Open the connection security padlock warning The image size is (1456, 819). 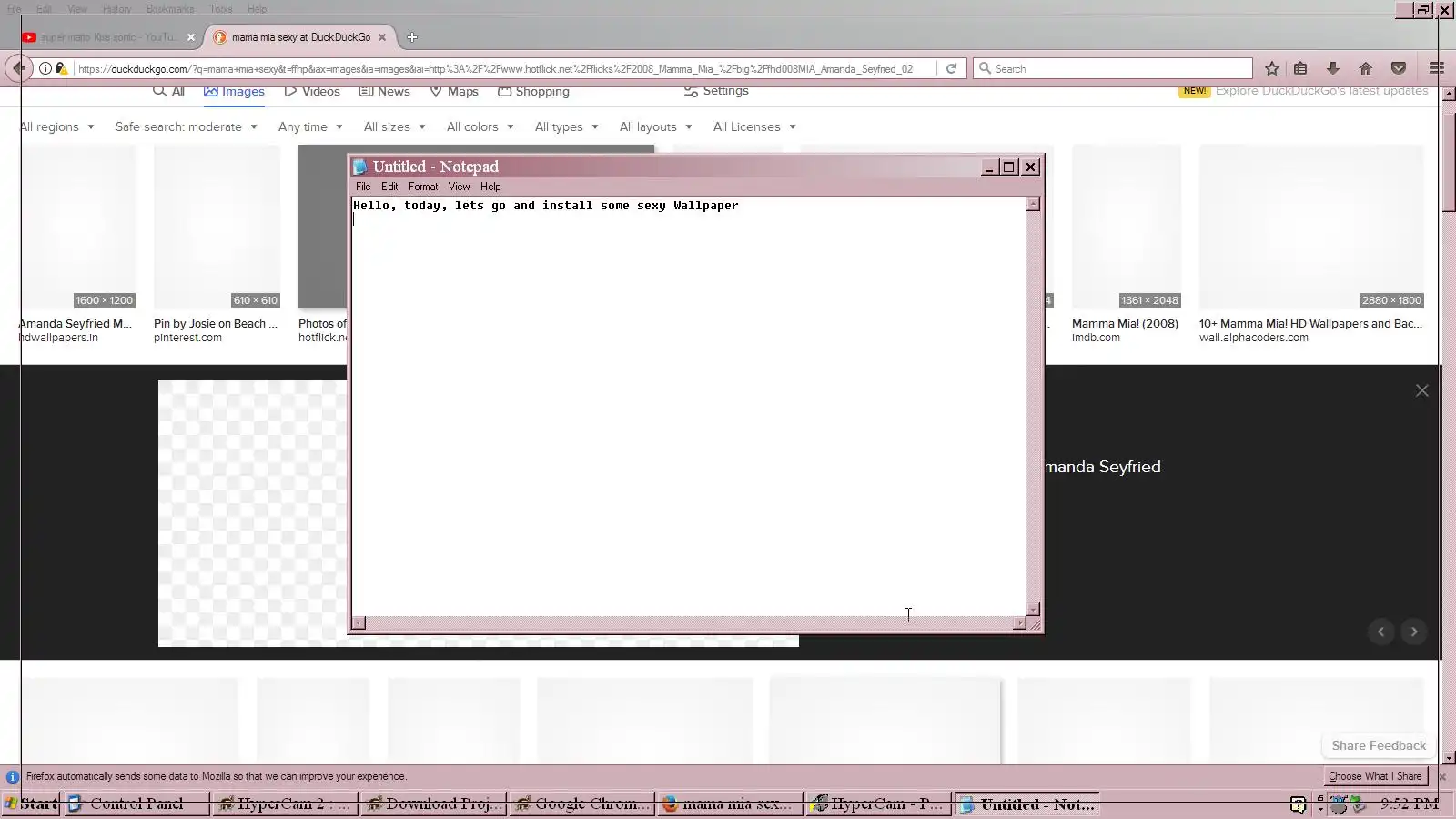coord(60,68)
